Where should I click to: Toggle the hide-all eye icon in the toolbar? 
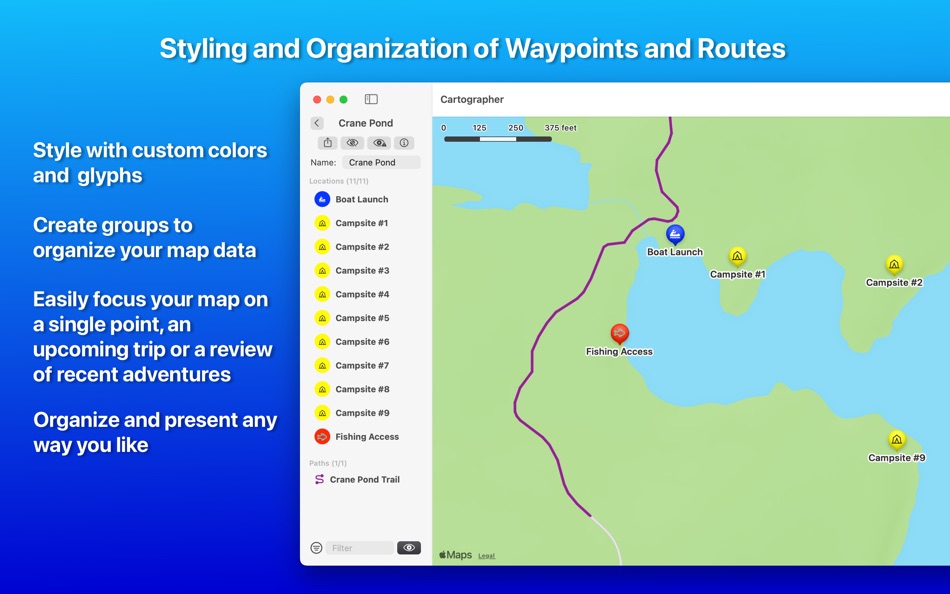pyautogui.click(x=353, y=143)
